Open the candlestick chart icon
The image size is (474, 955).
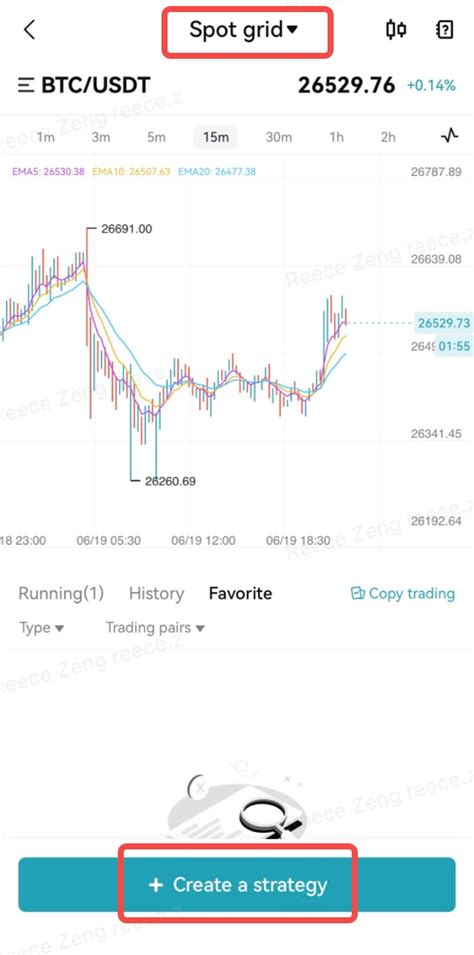(397, 29)
